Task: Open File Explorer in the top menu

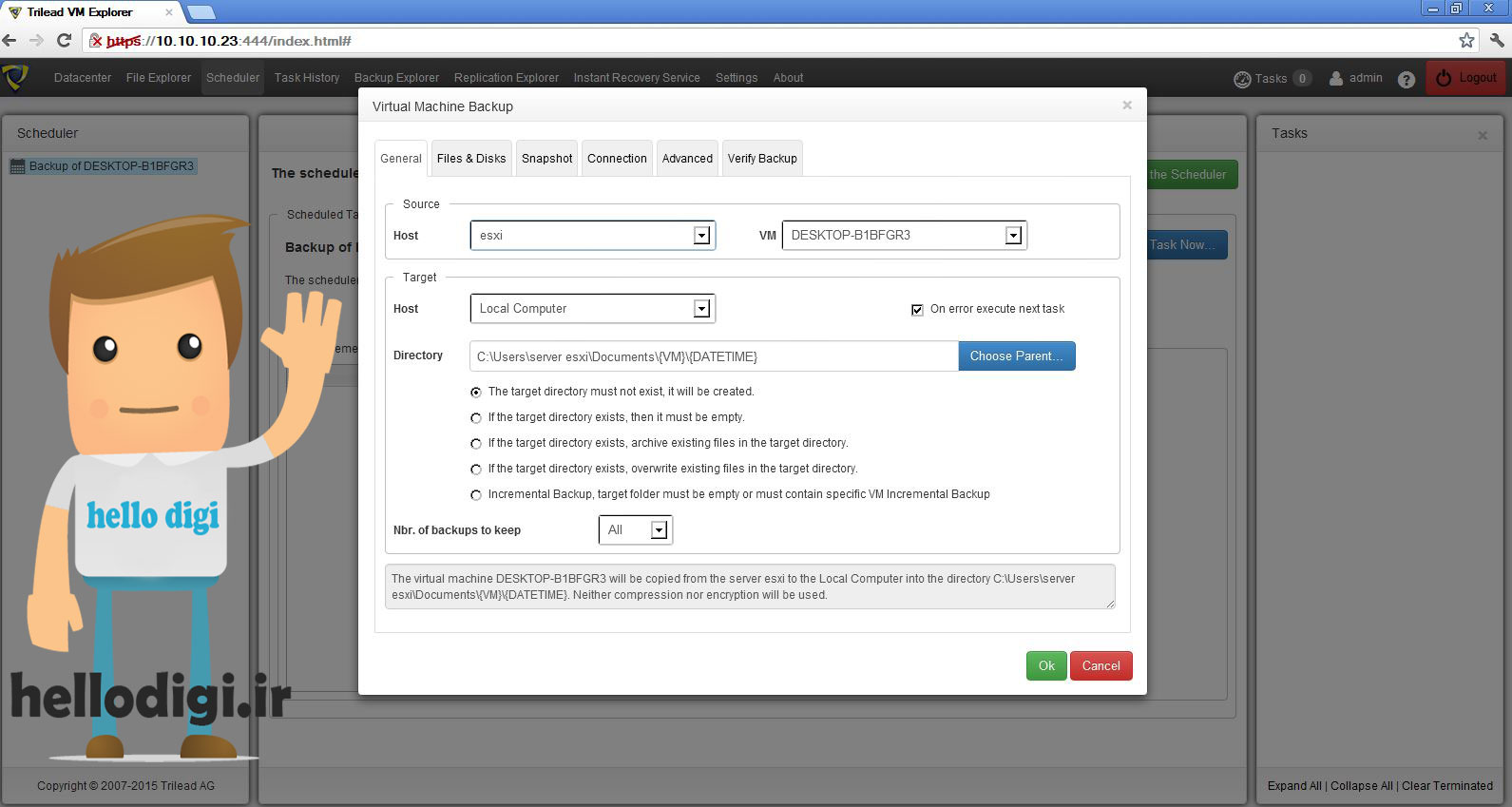Action: (159, 78)
